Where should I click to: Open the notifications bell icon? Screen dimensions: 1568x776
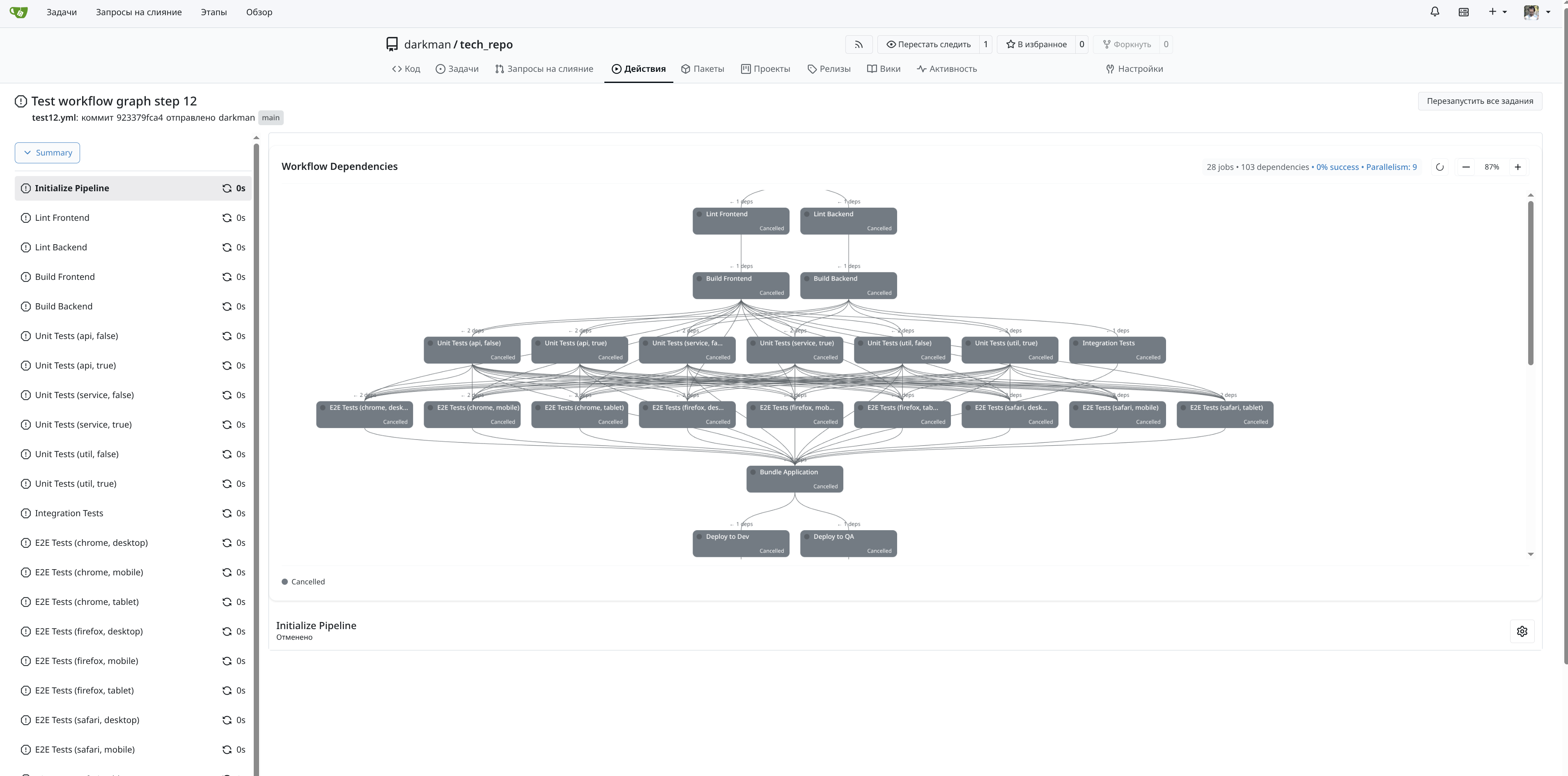1435,12
